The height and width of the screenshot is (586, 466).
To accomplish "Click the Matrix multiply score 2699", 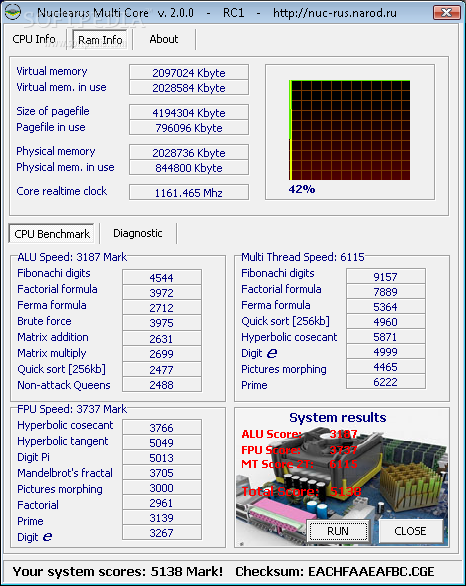I will click(162, 353).
